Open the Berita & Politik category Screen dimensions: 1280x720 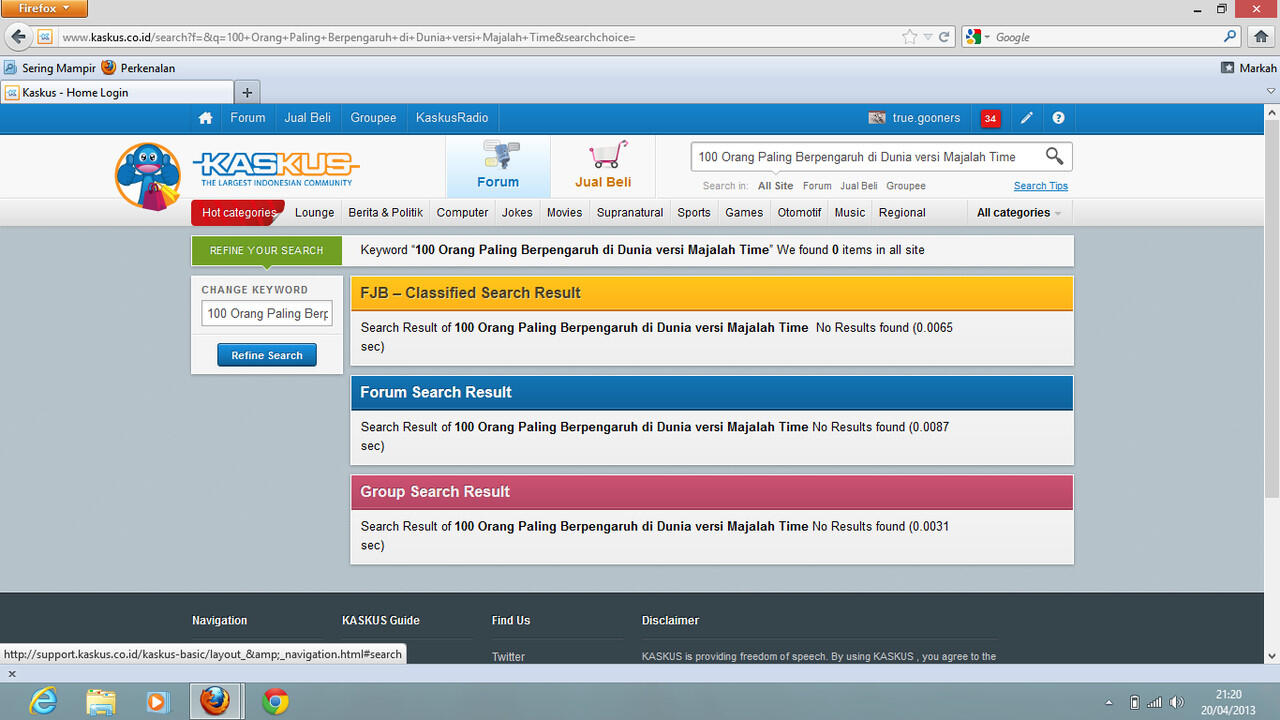pyautogui.click(x=386, y=212)
